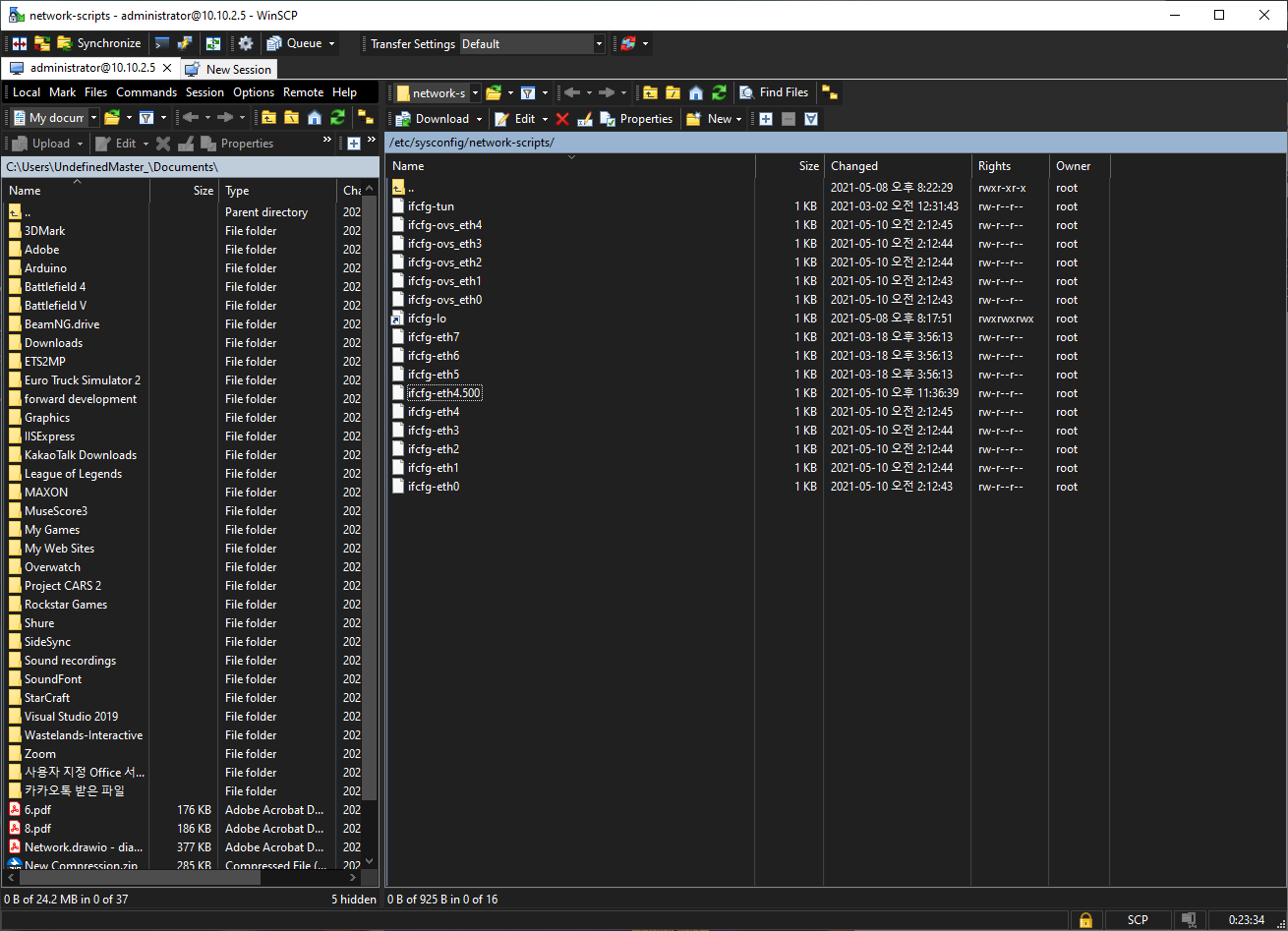Refresh the local panel
This screenshot has height=931, width=1288.
click(337, 118)
